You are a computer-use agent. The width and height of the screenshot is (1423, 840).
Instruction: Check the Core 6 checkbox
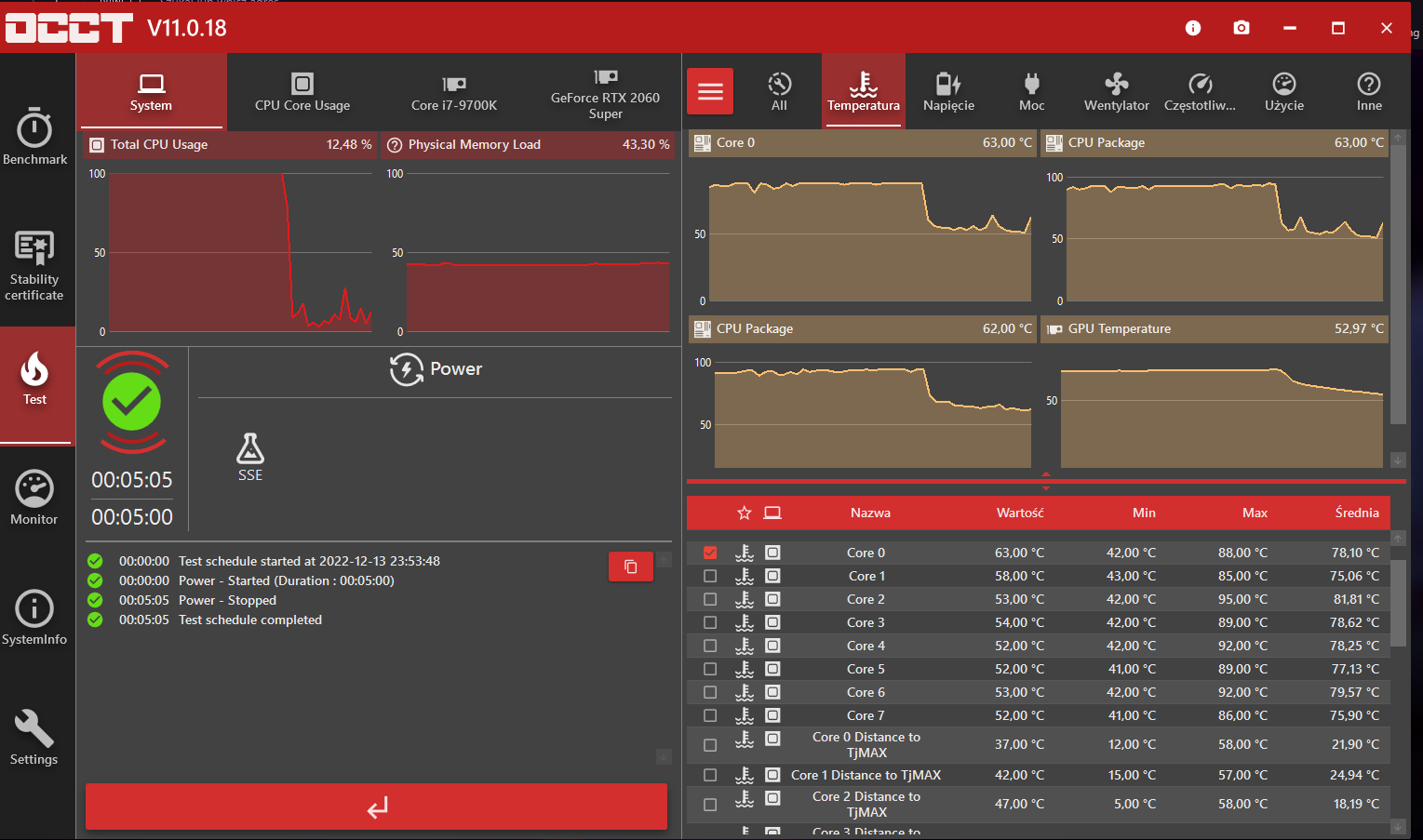[710, 692]
